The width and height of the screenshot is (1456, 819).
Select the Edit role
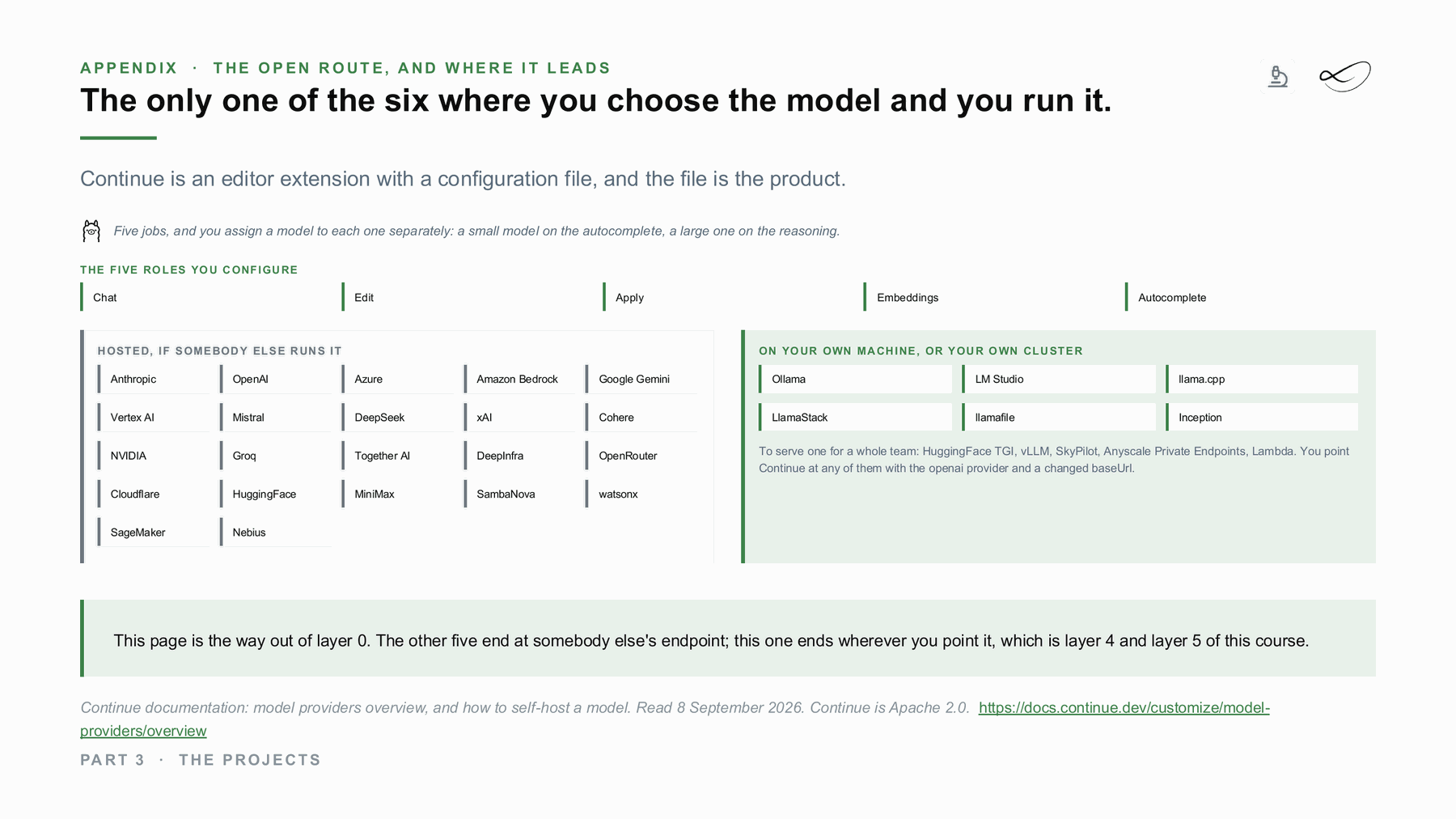467,297
